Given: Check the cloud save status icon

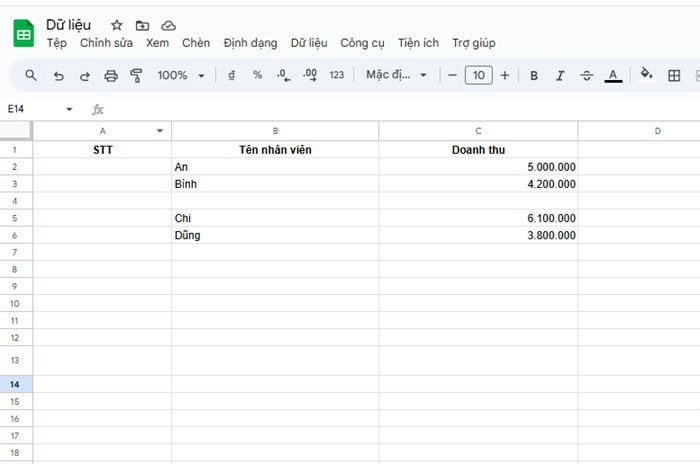Looking at the screenshot, I should pos(168,25).
